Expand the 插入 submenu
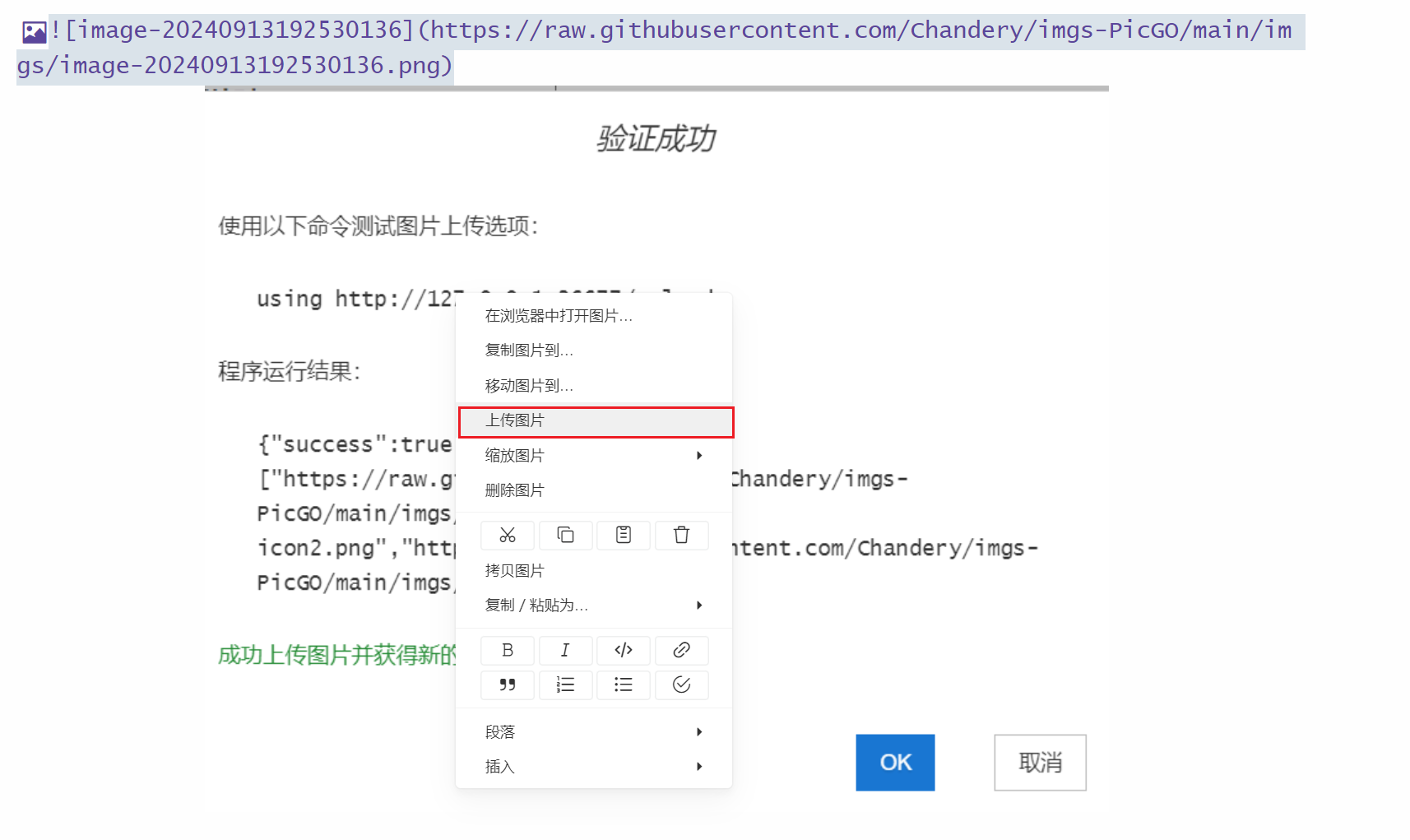This screenshot has height=840, width=1410. [593, 767]
